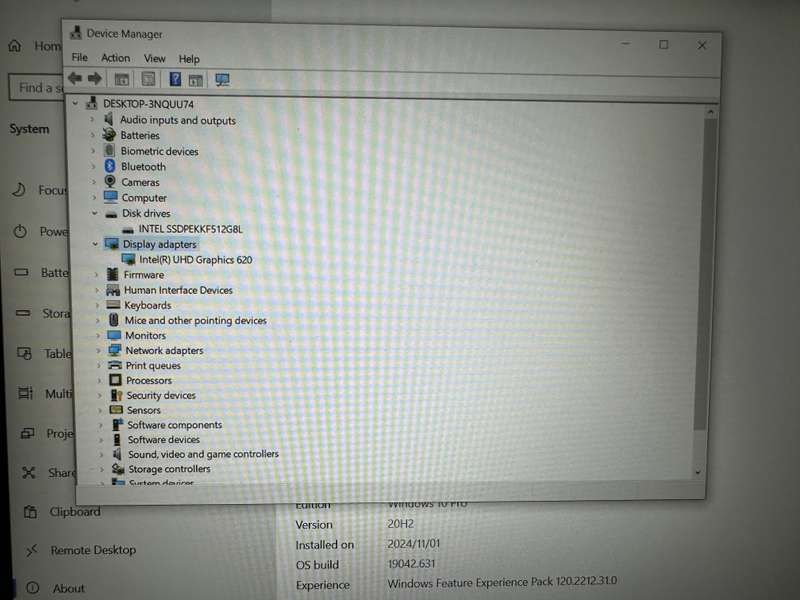Click the Update driver toolbar icon beside Help

pyautogui.click(x=196, y=80)
